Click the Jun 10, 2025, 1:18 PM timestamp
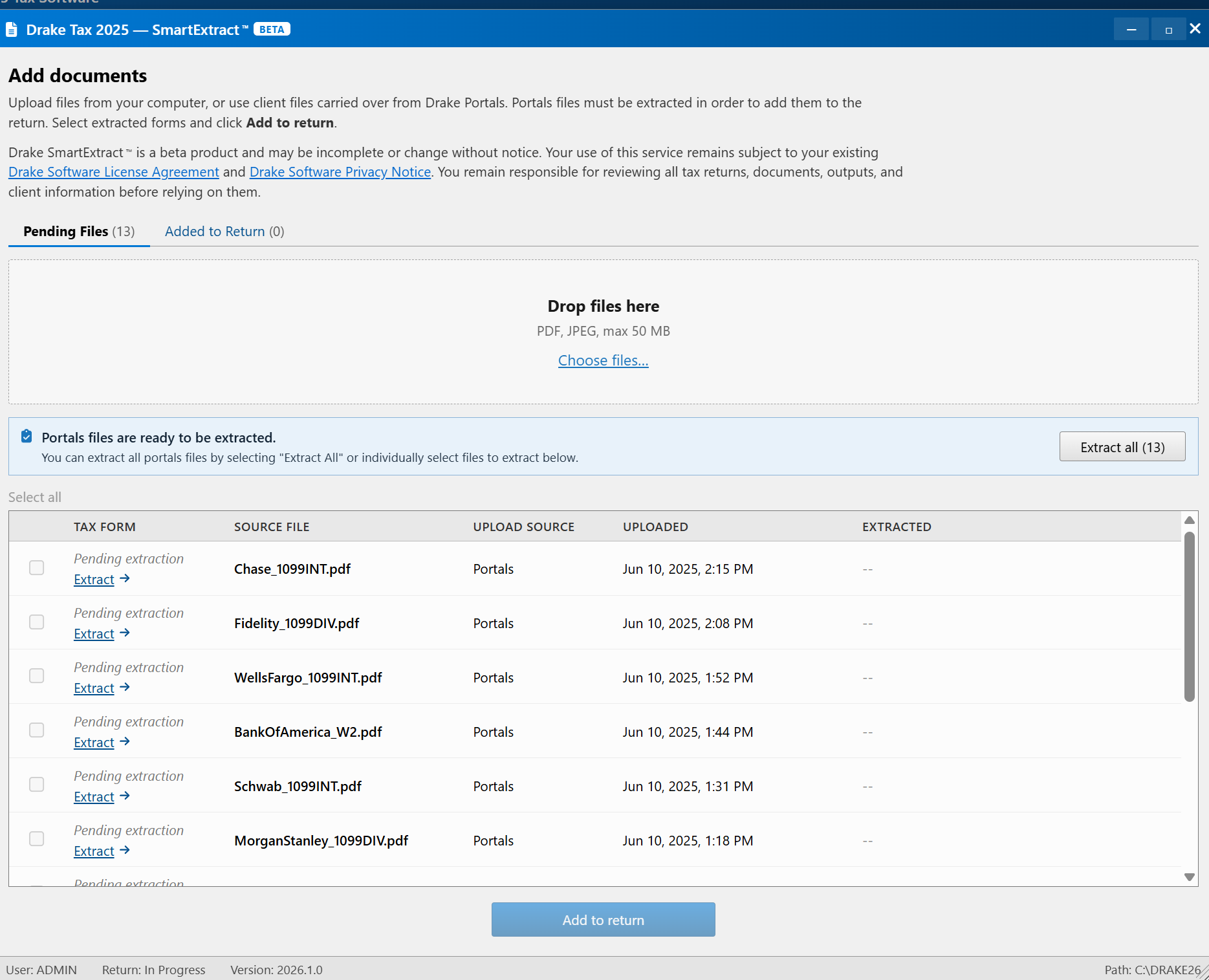 [688, 841]
